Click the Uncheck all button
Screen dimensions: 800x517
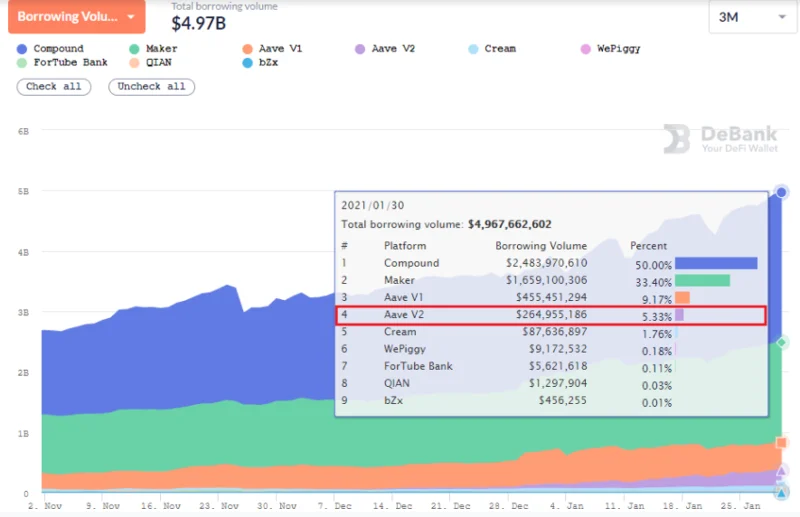pos(152,87)
